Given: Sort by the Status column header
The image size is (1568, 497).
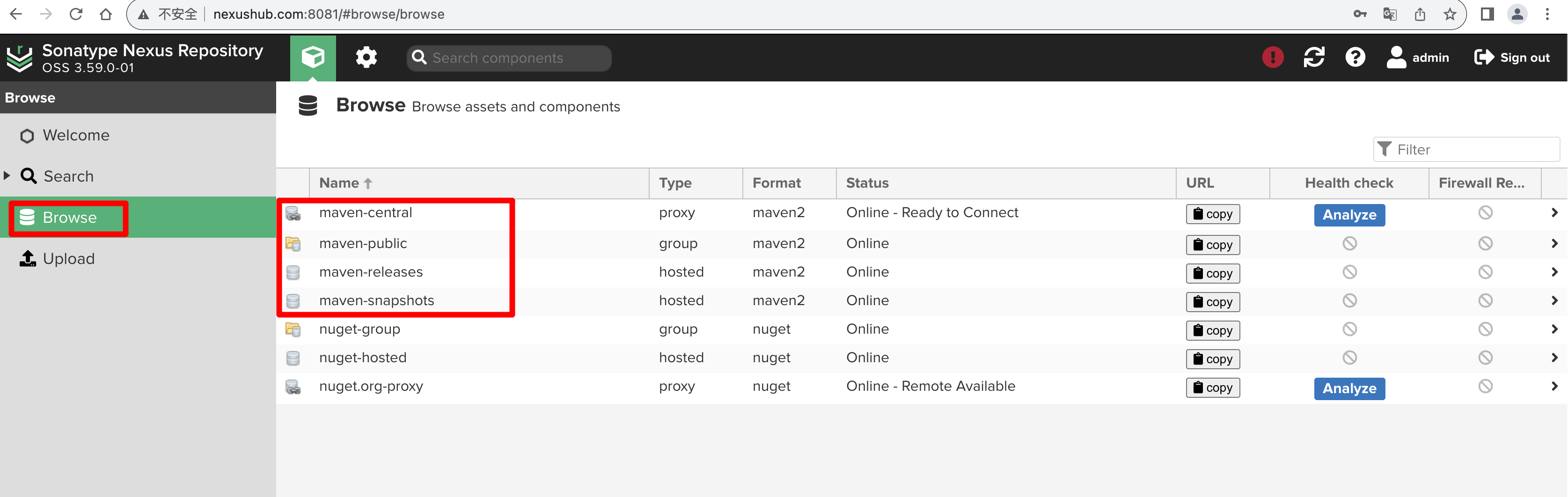Looking at the screenshot, I should (1005, 183).
